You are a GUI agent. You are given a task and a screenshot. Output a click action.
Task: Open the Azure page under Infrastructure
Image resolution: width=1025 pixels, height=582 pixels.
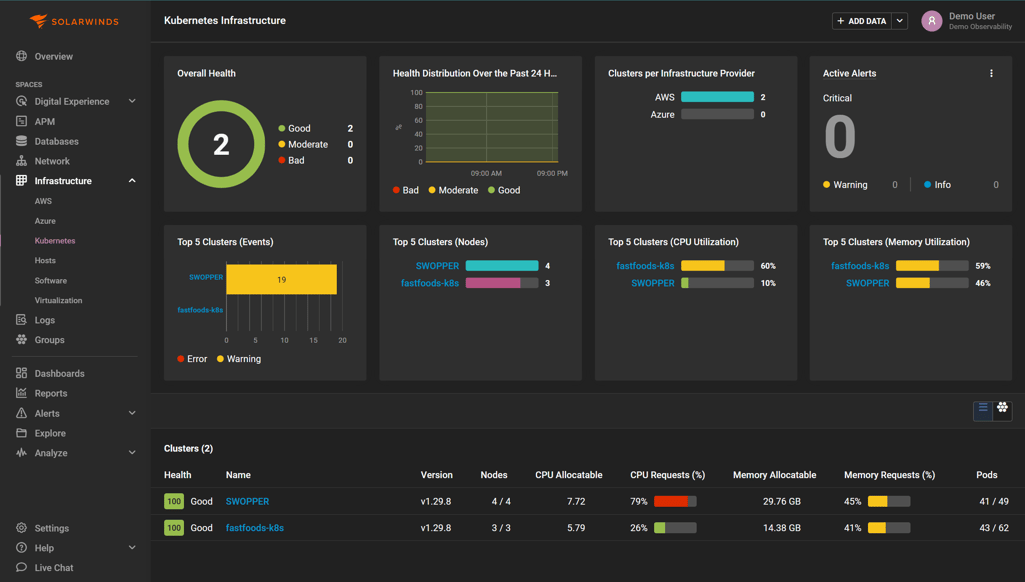point(43,221)
